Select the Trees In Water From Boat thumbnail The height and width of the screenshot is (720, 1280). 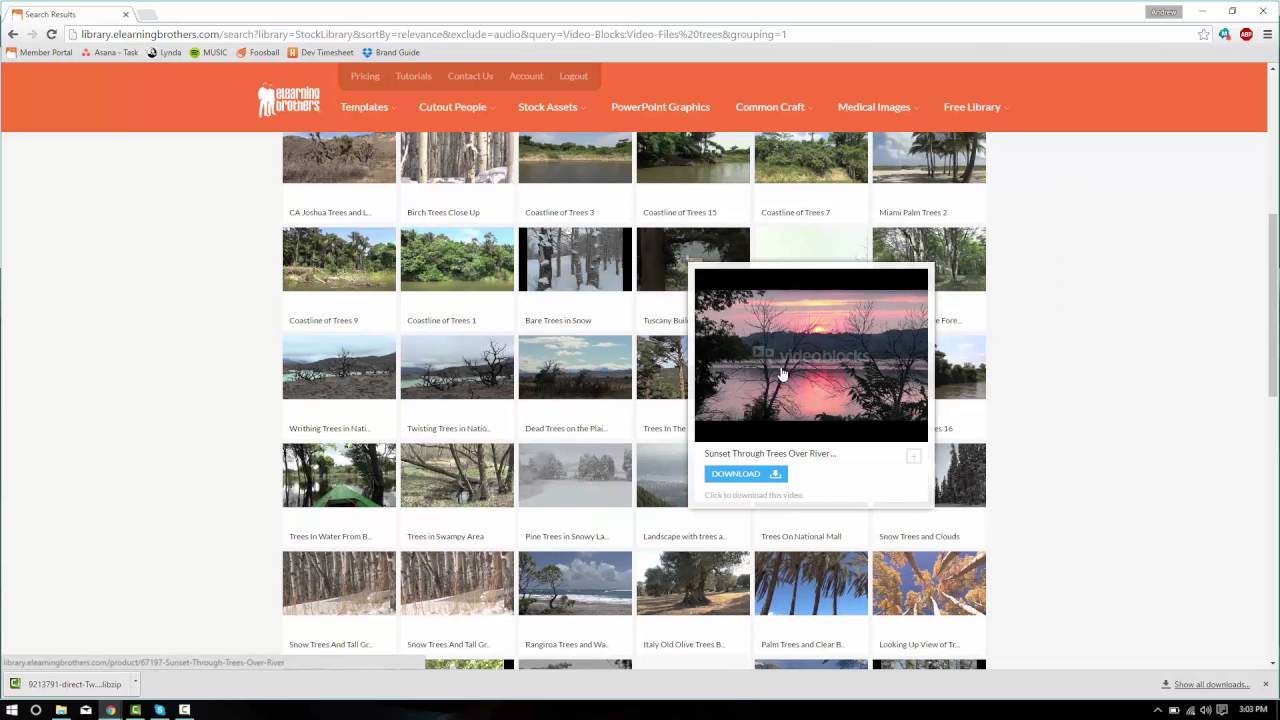[339, 475]
